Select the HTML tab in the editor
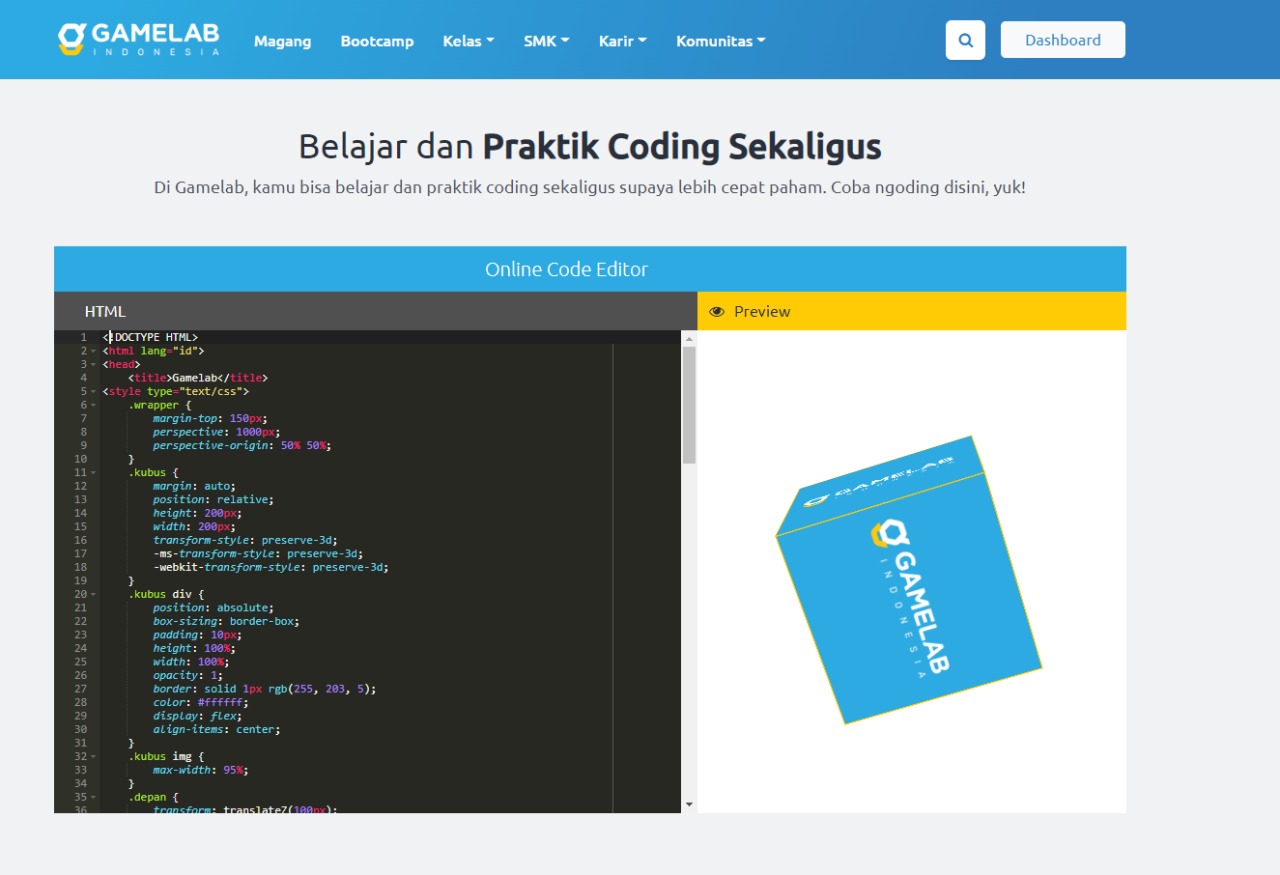This screenshot has height=875, width=1280. pyautogui.click(x=104, y=311)
